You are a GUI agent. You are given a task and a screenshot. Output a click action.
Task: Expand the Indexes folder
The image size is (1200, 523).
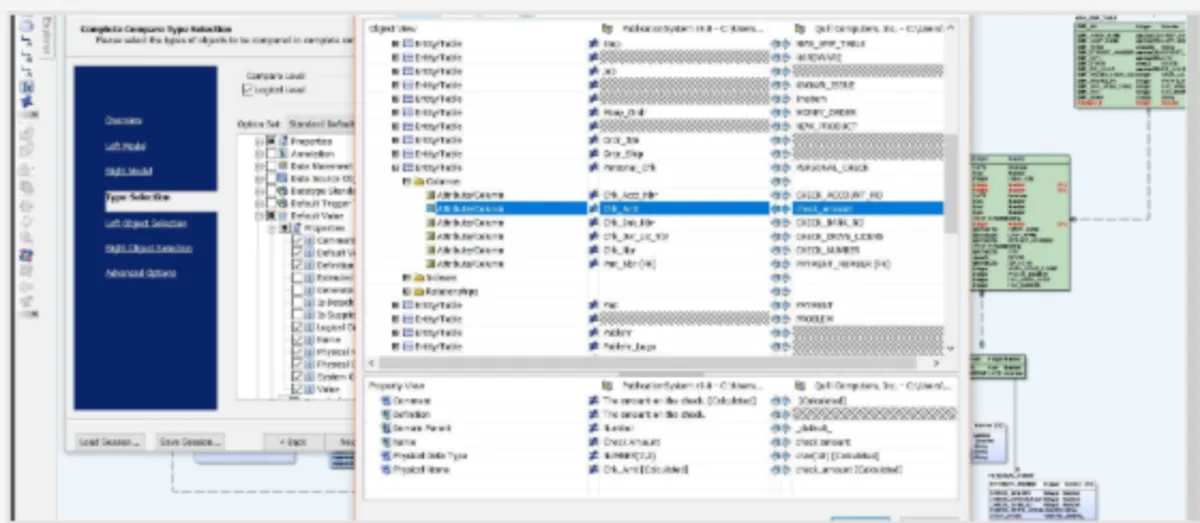pyautogui.click(x=406, y=277)
